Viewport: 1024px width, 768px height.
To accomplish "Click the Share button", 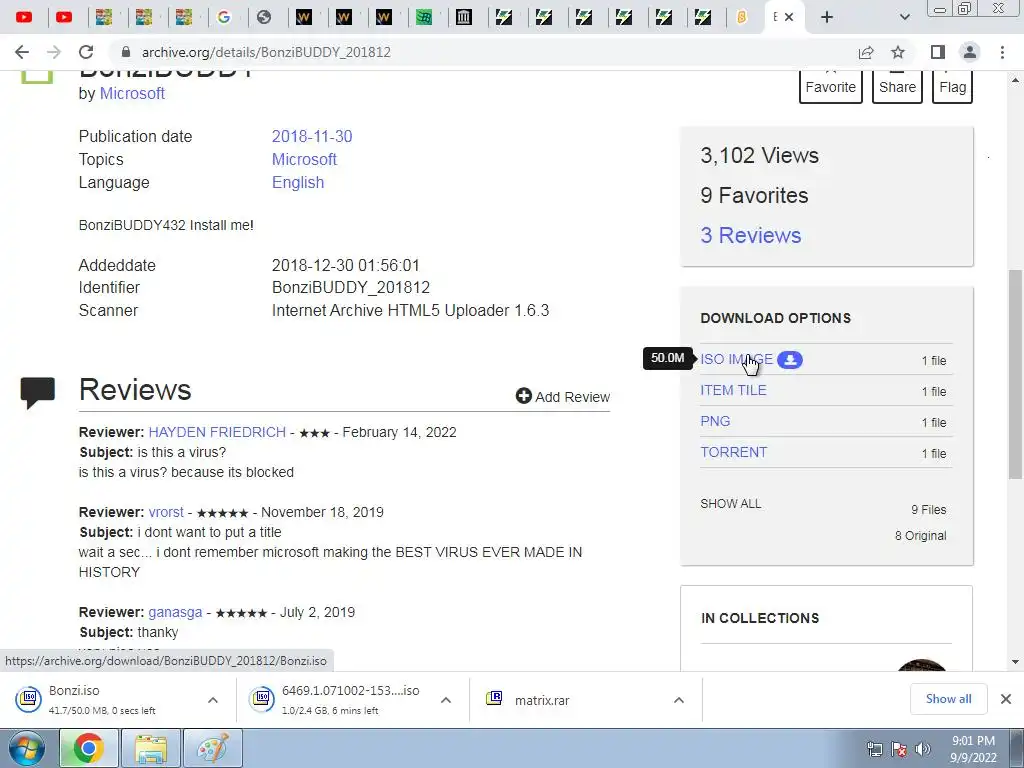I will point(897,87).
